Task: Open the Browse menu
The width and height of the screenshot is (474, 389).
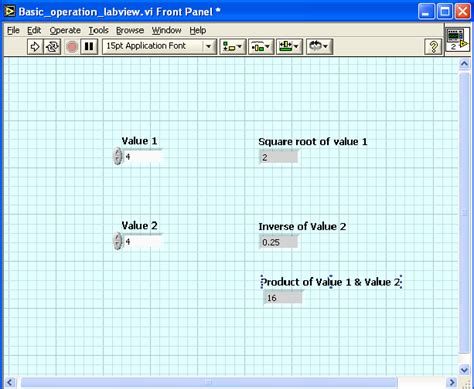Action: point(130,30)
